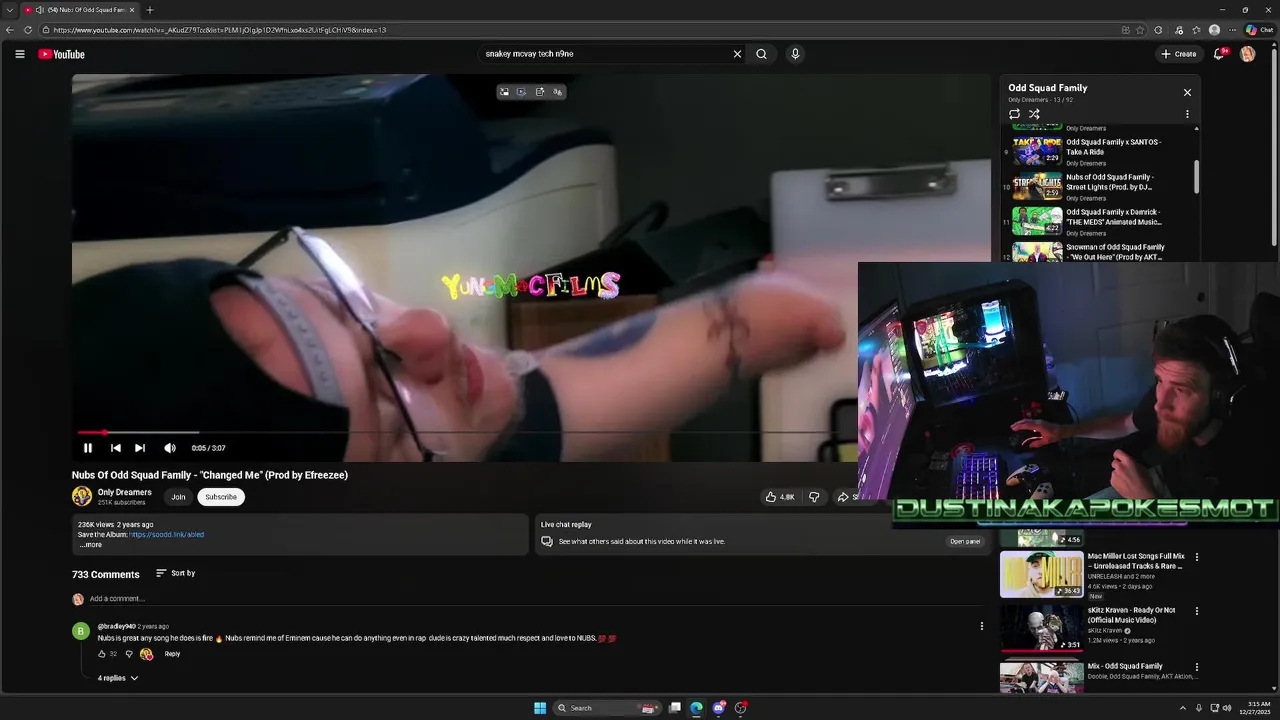Open the tab actions chevron menu
This screenshot has width=1280, height=720.
click(x=9, y=10)
